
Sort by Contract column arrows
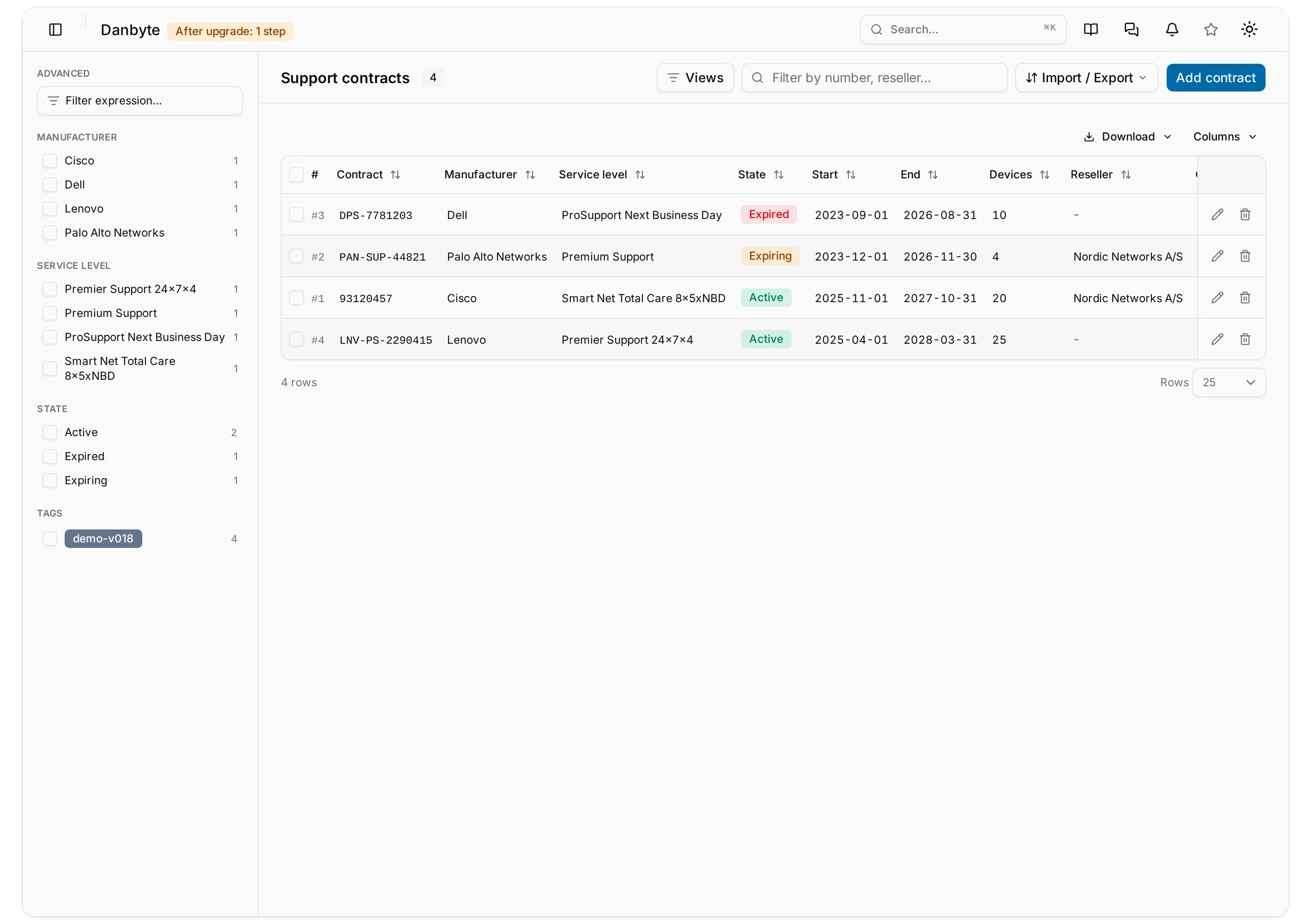pos(395,174)
